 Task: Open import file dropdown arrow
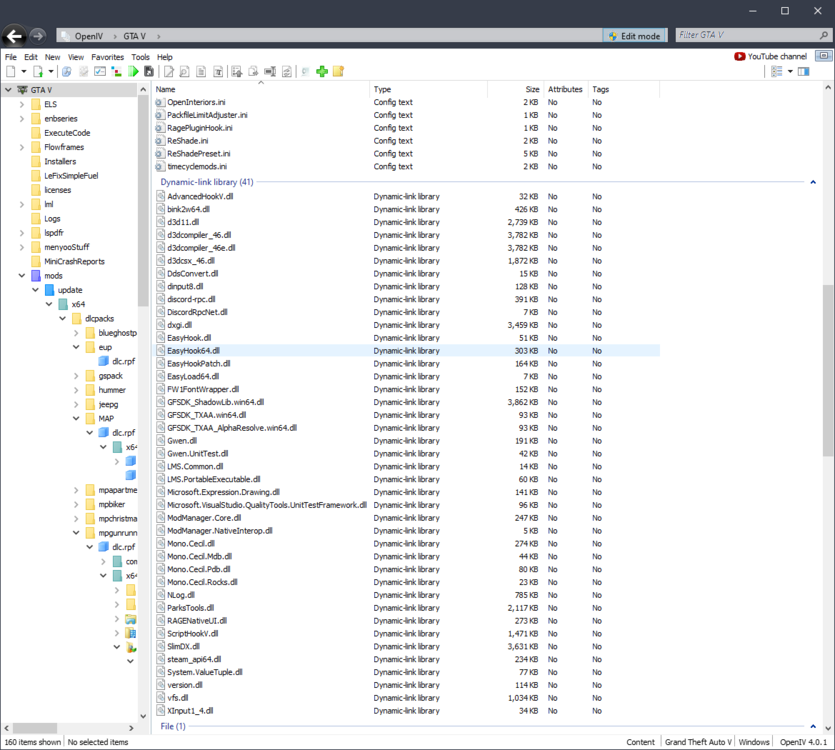tap(51, 71)
